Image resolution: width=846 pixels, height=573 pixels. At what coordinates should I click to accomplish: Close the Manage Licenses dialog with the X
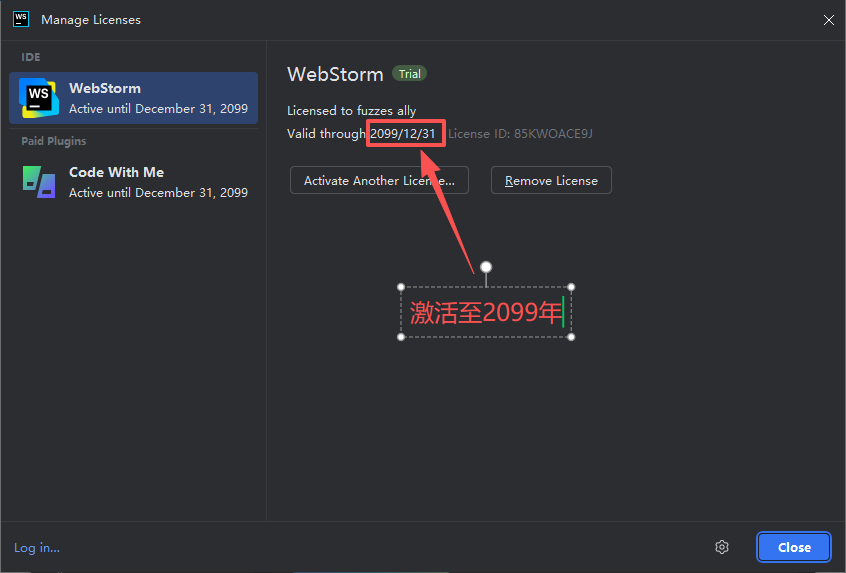click(x=828, y=19)
